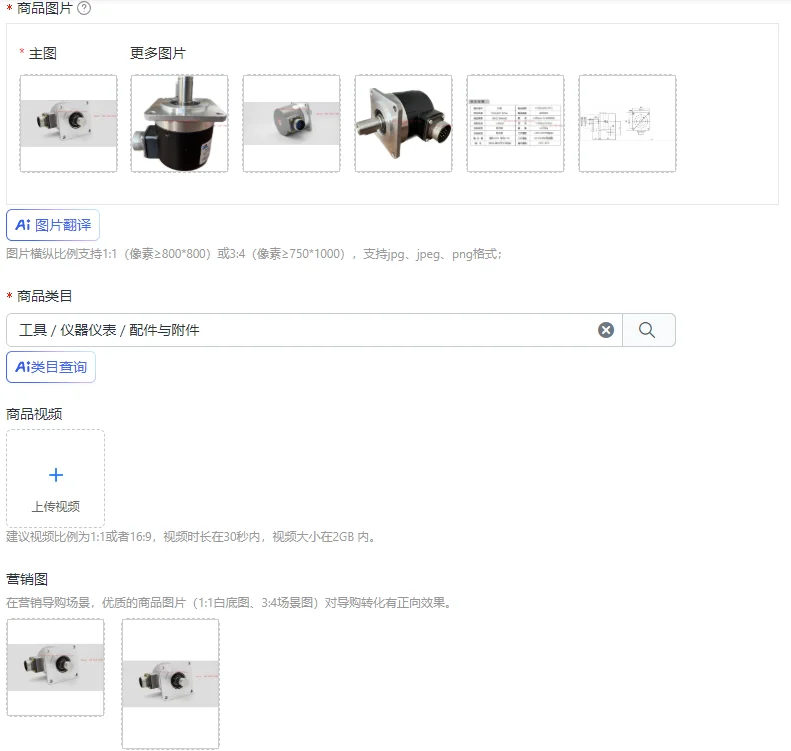791x751 pixels.
Task: Click the plus icon to add video
Action: pyautogui.click(x=56, y=475)
